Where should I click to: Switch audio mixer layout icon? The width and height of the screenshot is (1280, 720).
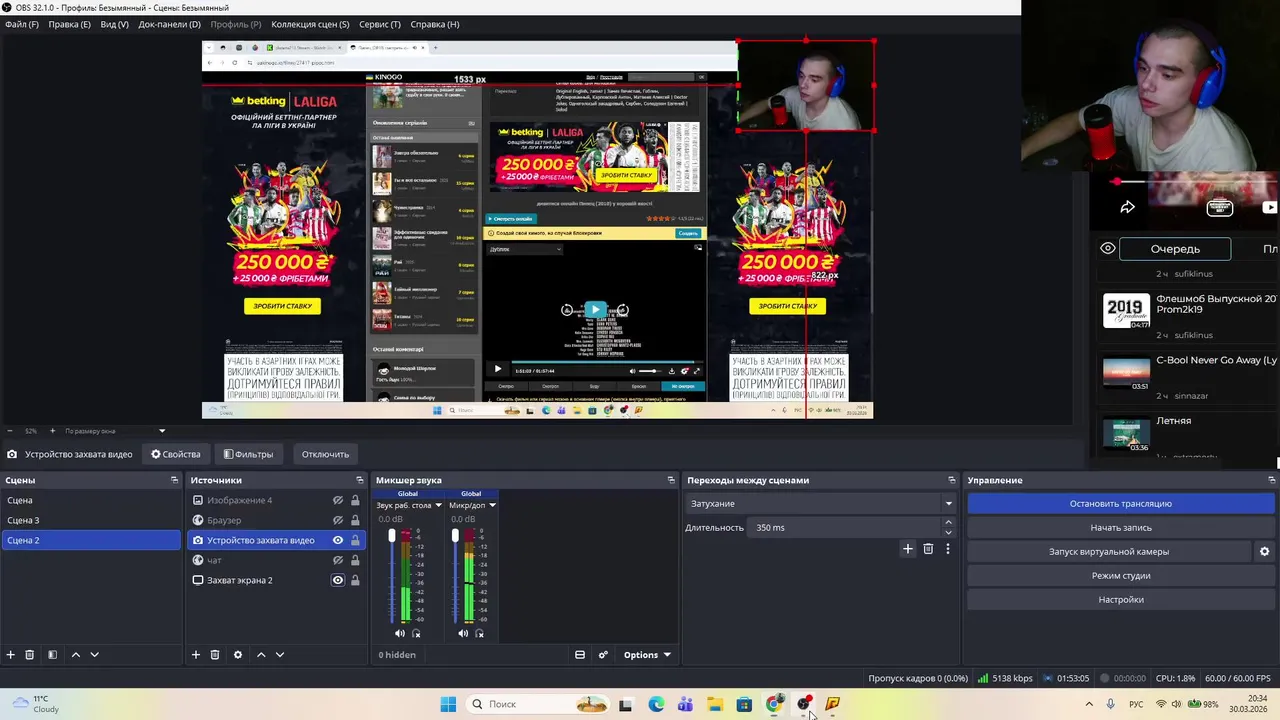pos(580,655)
